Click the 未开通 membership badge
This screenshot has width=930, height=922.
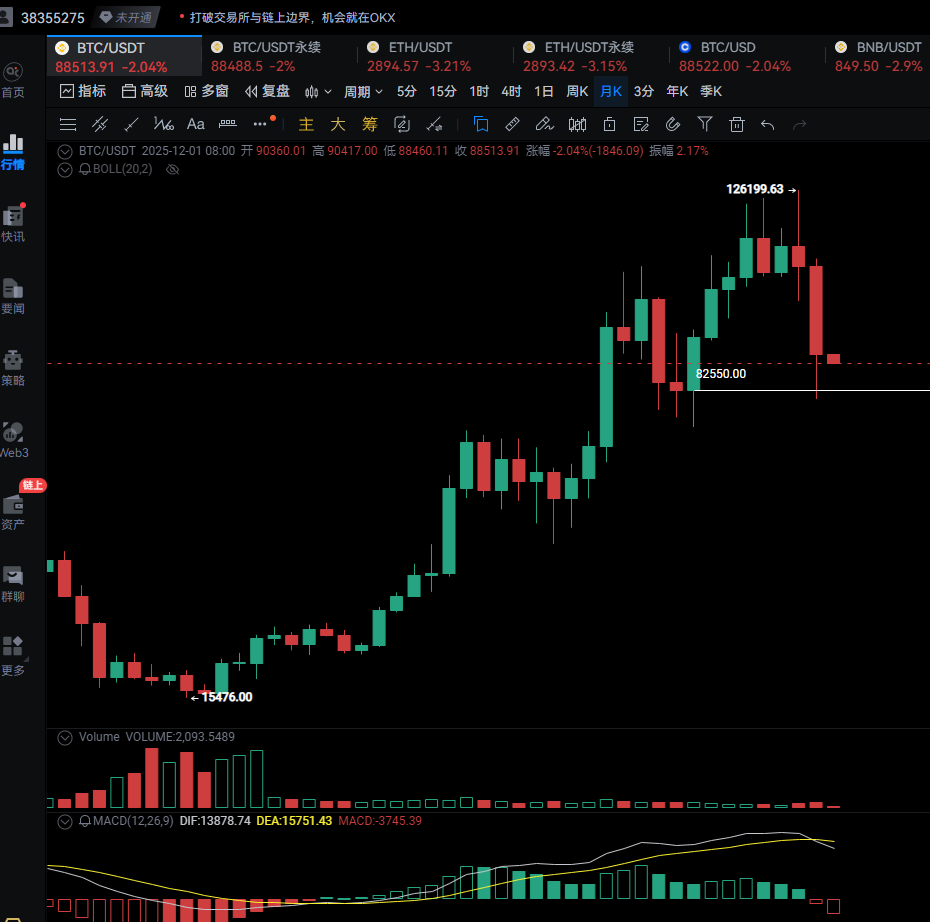point(125,18)
